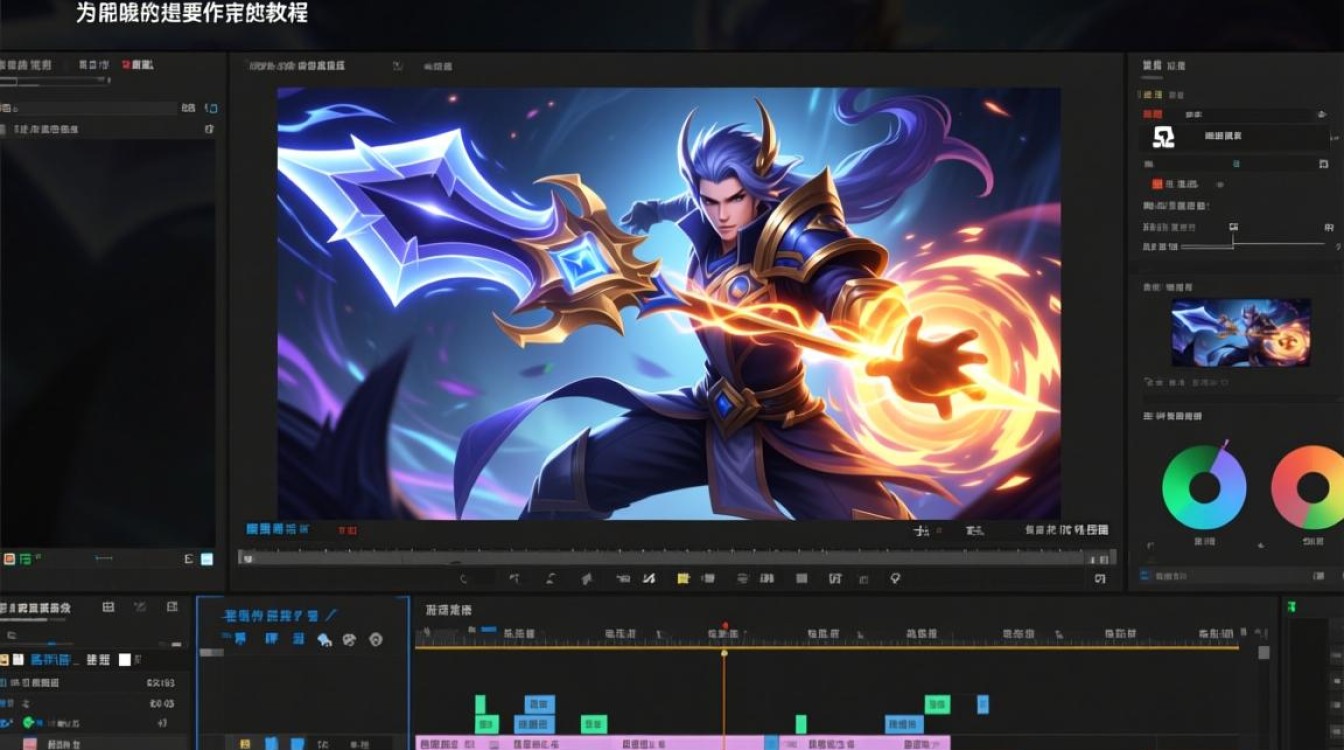Click the light-blue square icon below the source panel
This screenshot has height=750, width=1344.
pos(207,559)
